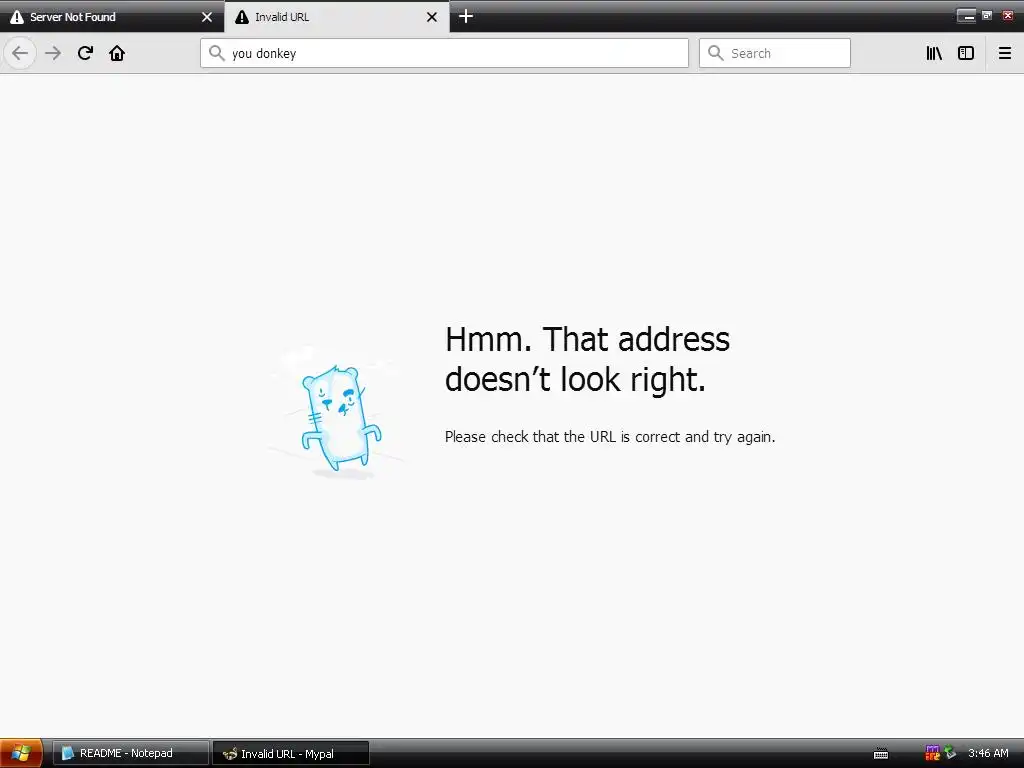Viewport: 1024px width, 768px height.
Task: Click the system clock showing 3:46 AM
Action: (988, 753)
